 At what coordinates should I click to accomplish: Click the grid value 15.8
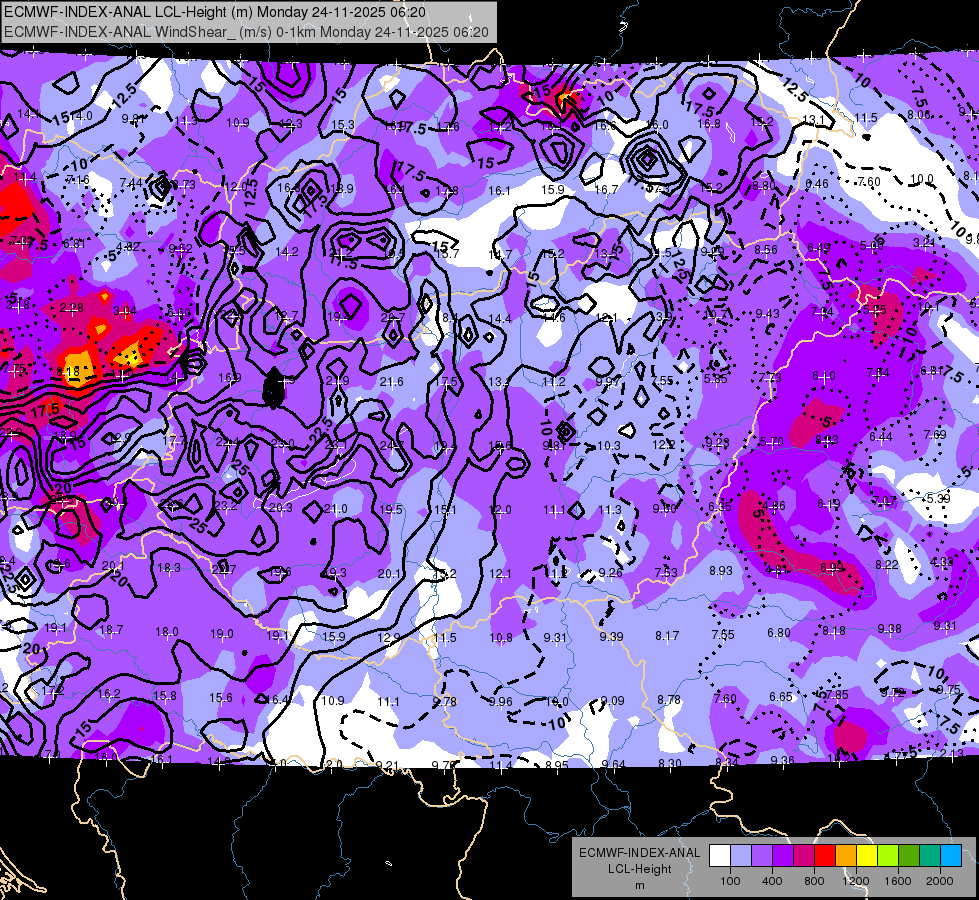pyautogui.click(x=165, y=696)
